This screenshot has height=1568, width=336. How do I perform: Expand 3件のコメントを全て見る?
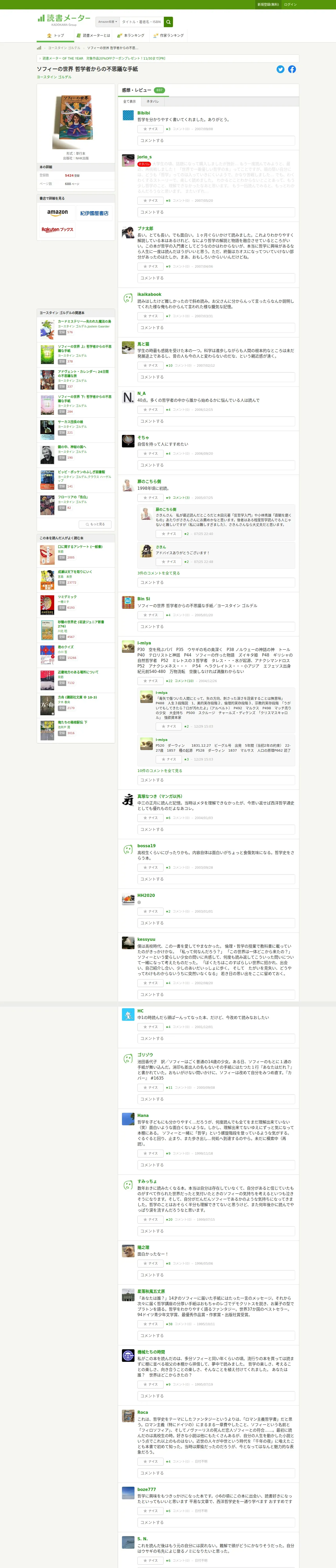[x=159, y=573]
